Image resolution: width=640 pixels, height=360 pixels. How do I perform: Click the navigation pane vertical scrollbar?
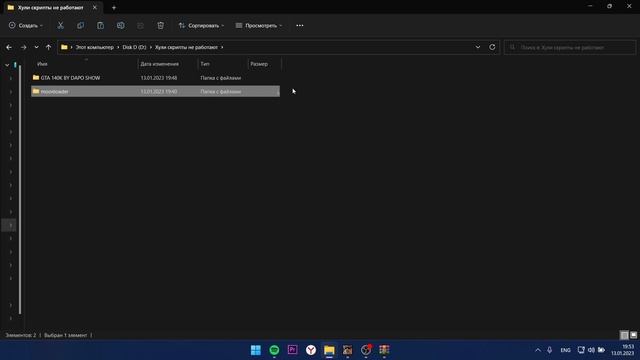(x=20, y=189)
